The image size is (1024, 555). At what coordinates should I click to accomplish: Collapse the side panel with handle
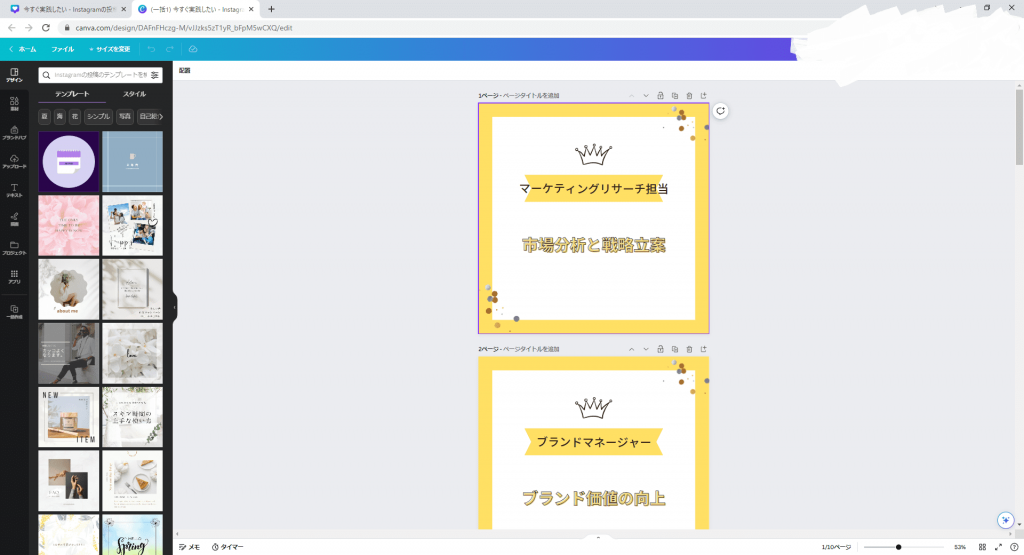click(x=174, y=307)
